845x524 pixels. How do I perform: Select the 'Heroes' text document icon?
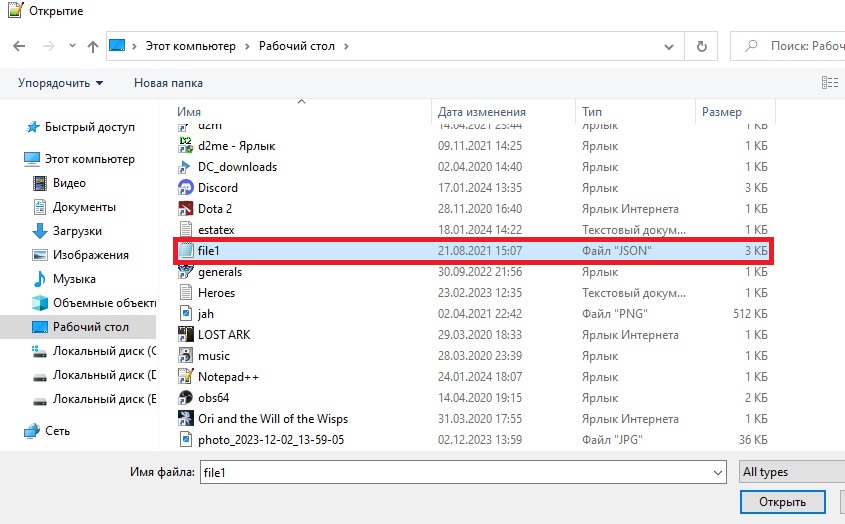[x=185, y=293]
